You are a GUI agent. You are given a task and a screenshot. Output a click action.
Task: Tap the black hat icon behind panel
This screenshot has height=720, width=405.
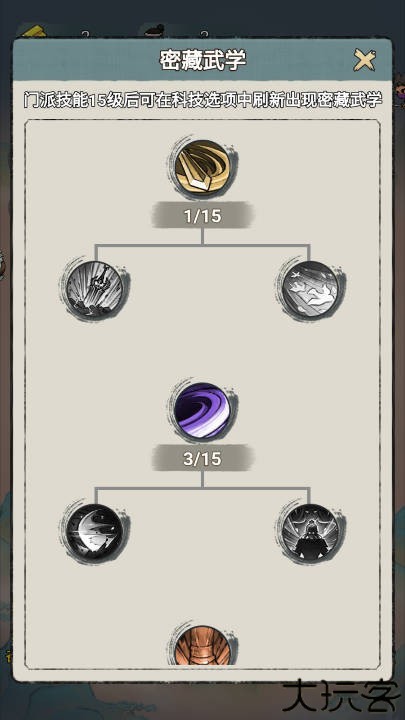154,32
